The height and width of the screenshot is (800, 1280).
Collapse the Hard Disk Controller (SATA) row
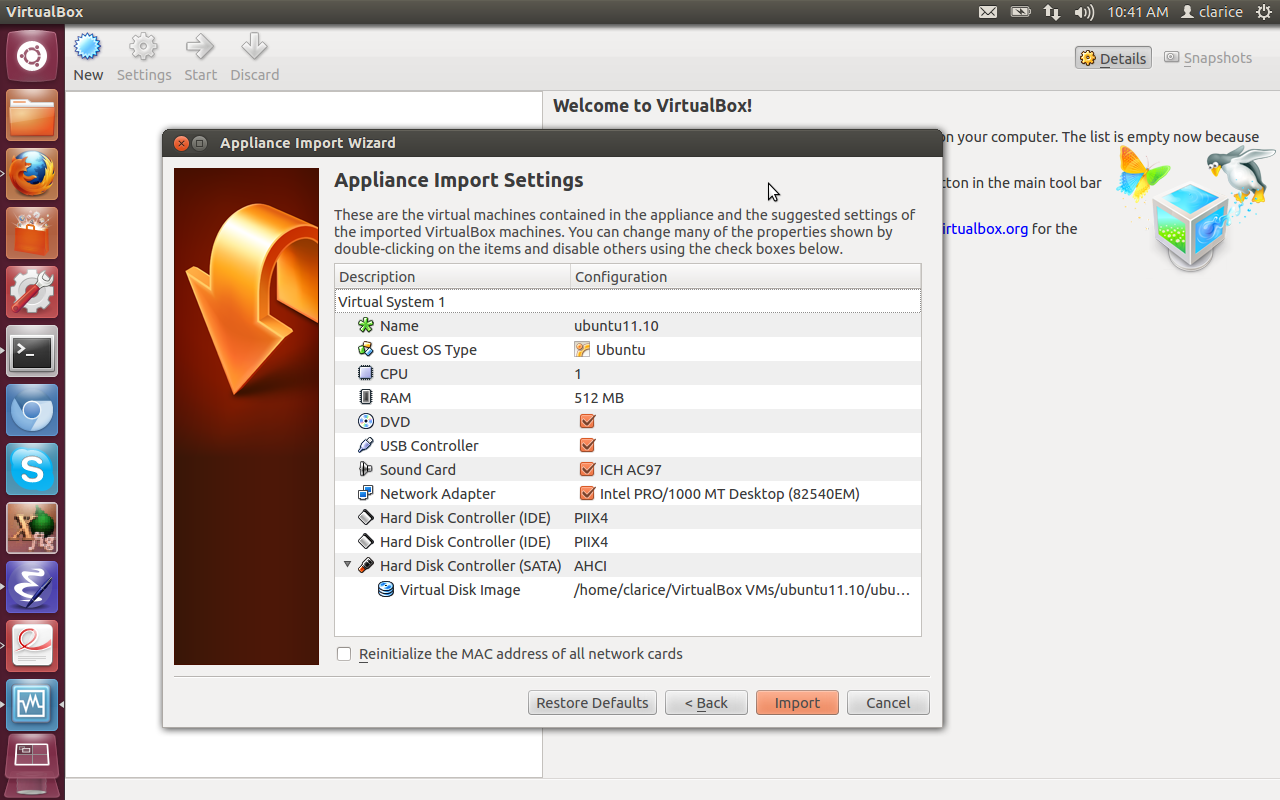347,565
